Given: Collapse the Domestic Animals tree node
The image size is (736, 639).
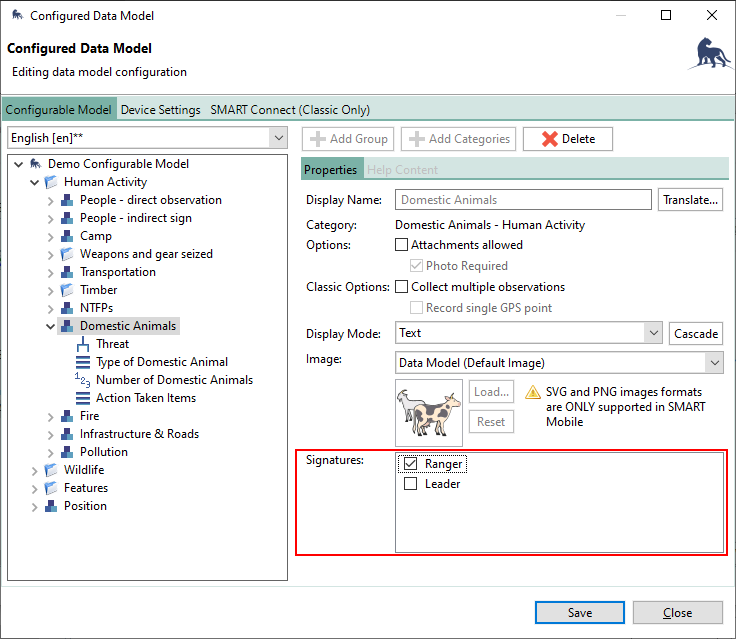Looking at the screenshot, I should pyautogui.click(x=51, y=326).
